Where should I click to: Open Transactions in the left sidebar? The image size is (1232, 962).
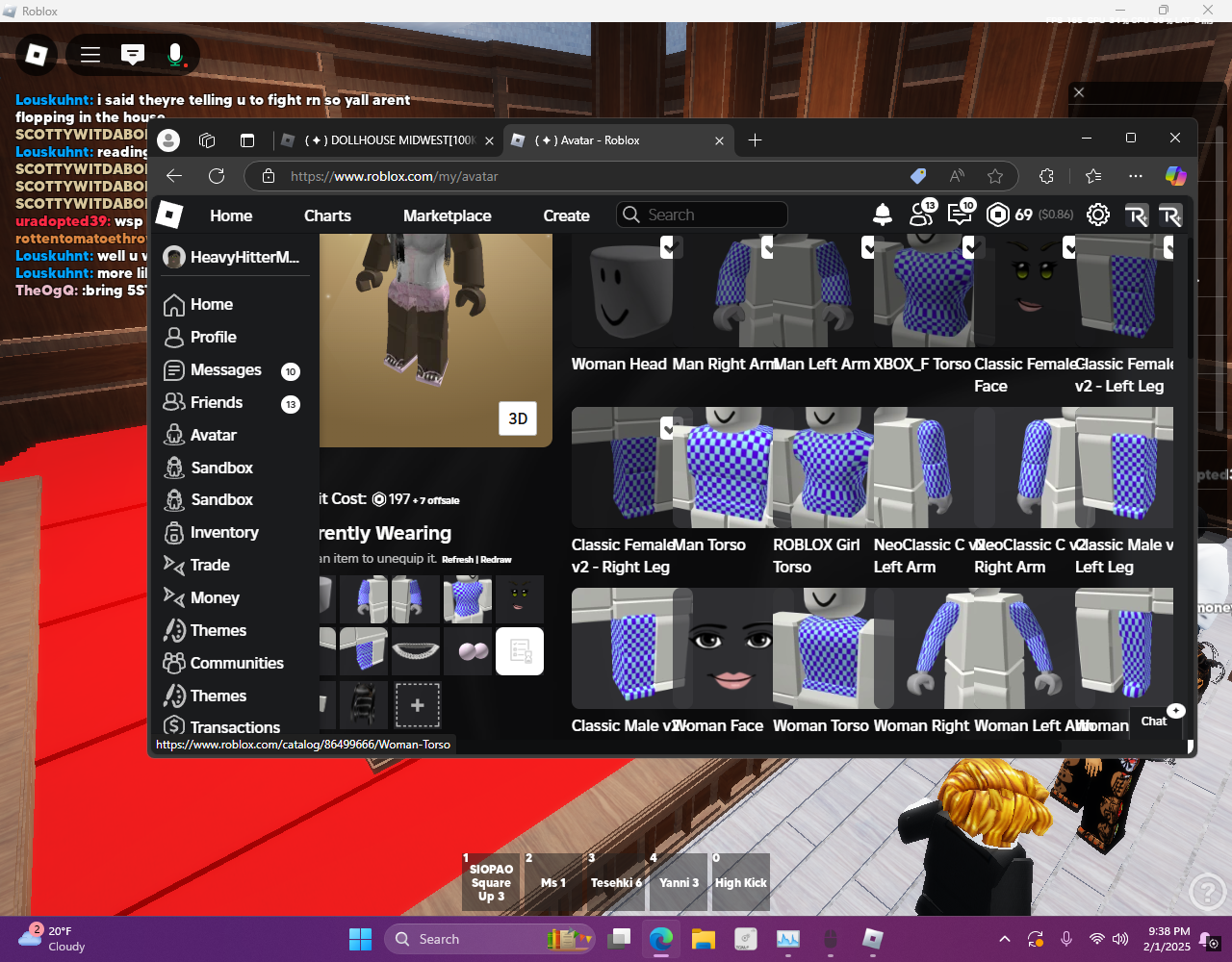tap(221, 726)
